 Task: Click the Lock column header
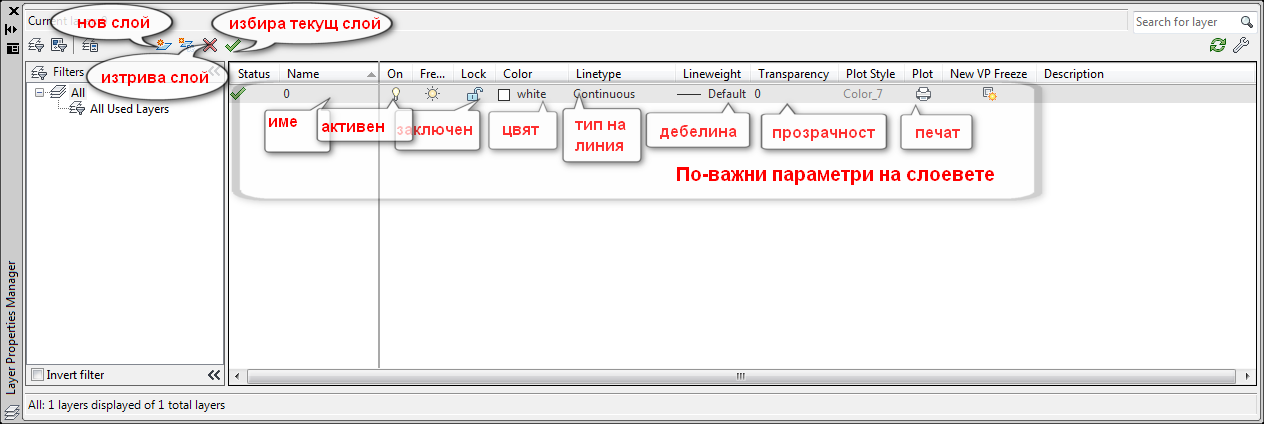pyautogui.click(x=474, y=73)
